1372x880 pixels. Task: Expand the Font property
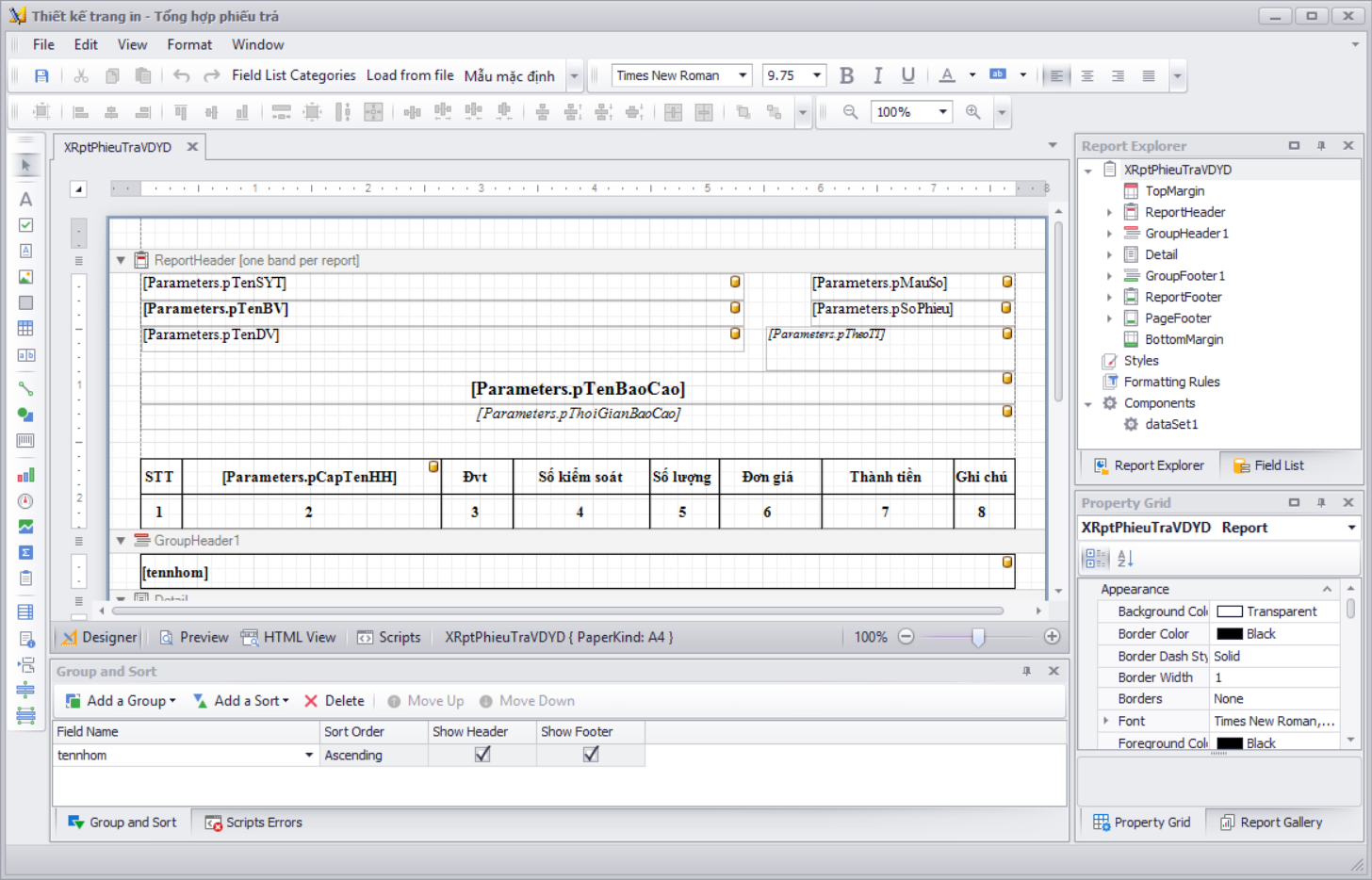(x=1106, y=721)
